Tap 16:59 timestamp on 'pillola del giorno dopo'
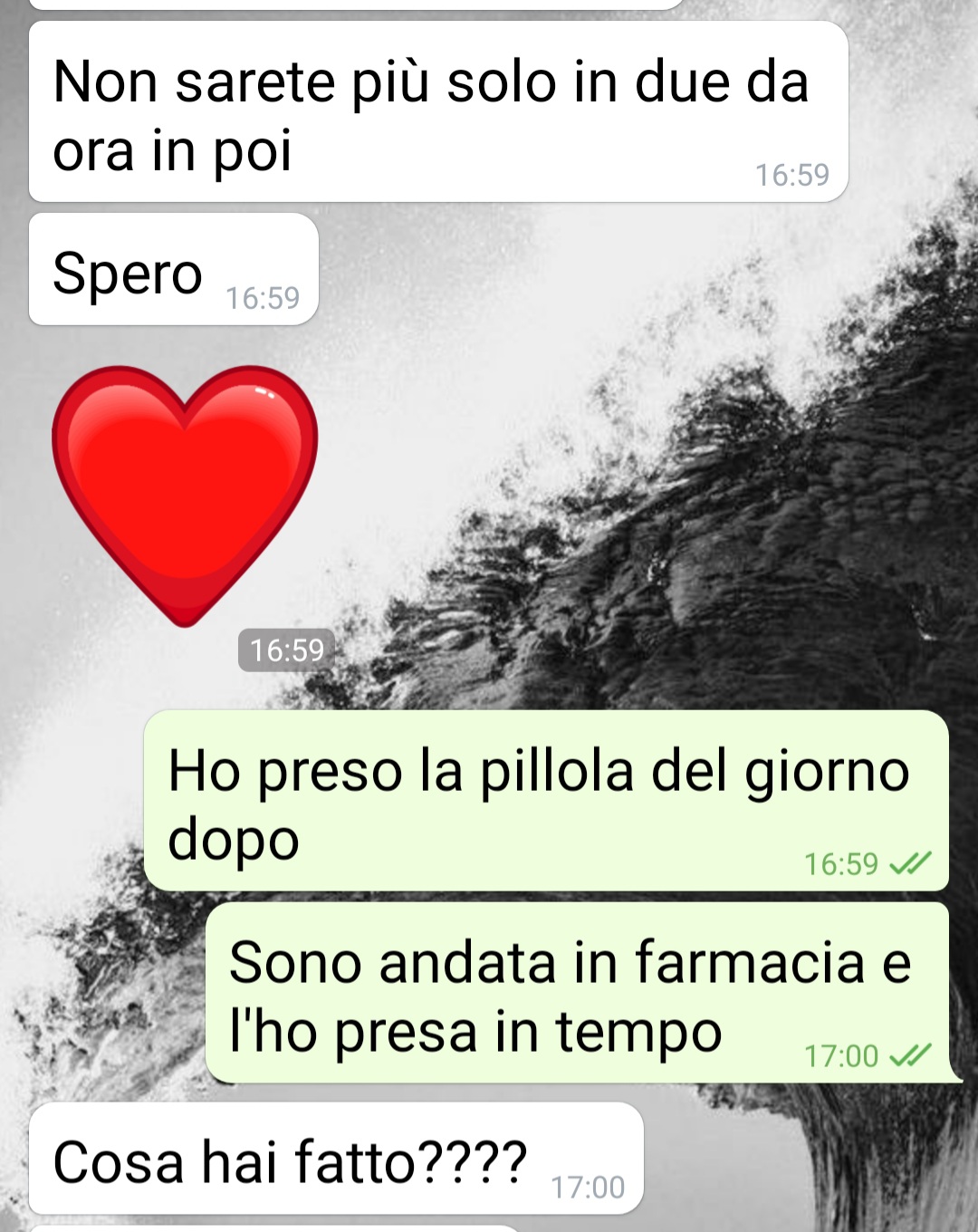 pos(841,864)
